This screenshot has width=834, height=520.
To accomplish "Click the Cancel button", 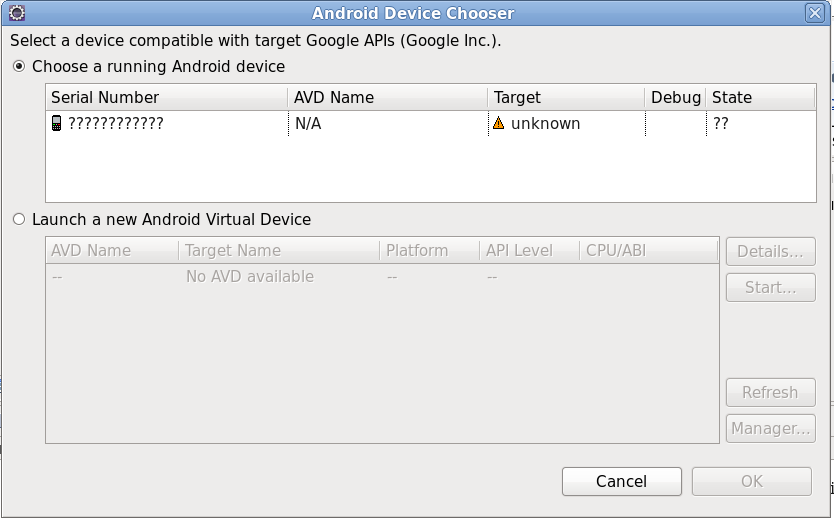I will click(622, 481).
